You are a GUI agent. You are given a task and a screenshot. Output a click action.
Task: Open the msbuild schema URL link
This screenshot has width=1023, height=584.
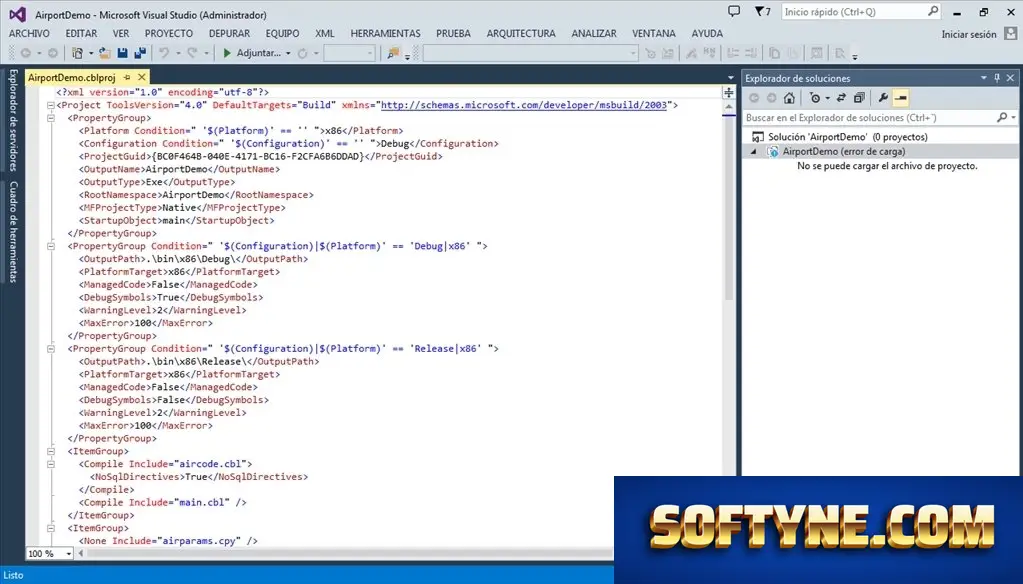coord(524,105)
